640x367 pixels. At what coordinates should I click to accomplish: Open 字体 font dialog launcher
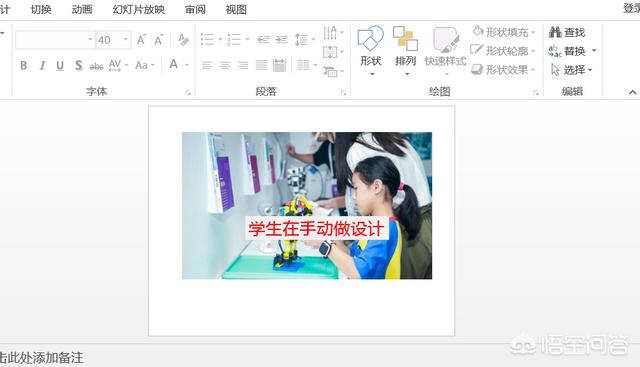(x=188, y=93)
